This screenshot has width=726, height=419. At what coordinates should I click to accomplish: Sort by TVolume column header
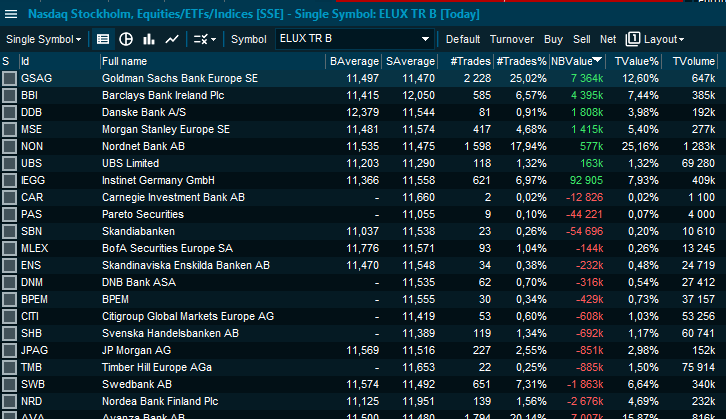click(689, 61)
